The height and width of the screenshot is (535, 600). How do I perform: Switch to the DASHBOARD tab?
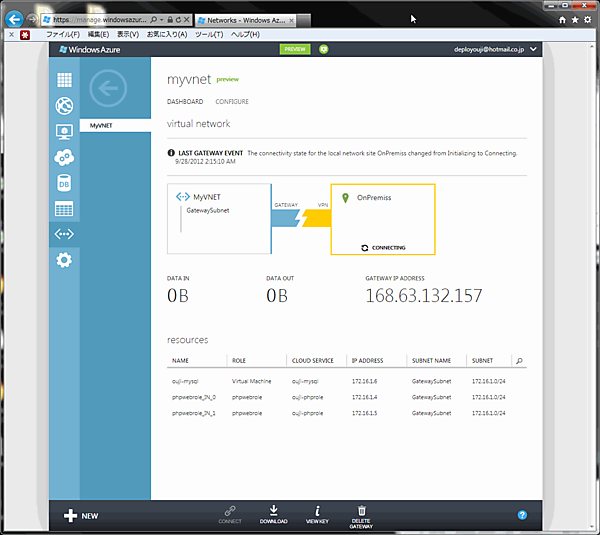tap(185, 101)
